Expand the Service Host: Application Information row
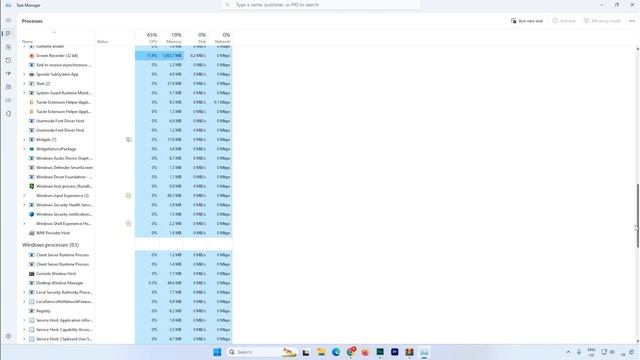The image size is (640, 360). click(x=24, y=320)
